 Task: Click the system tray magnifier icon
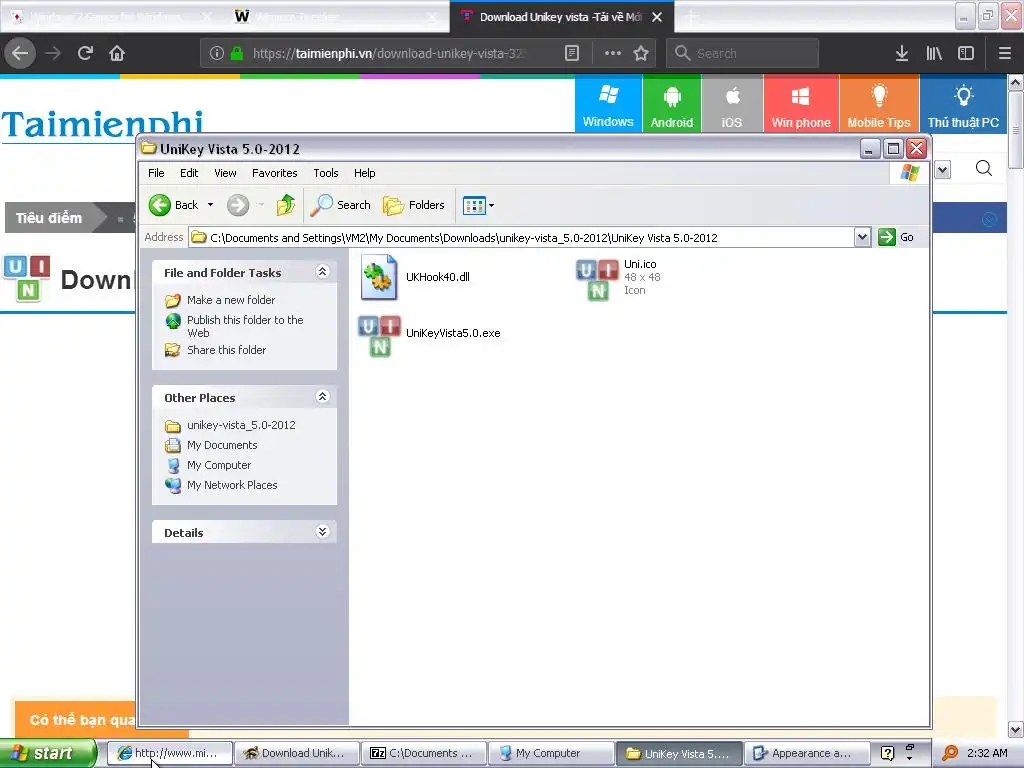(x=950, y=753)
